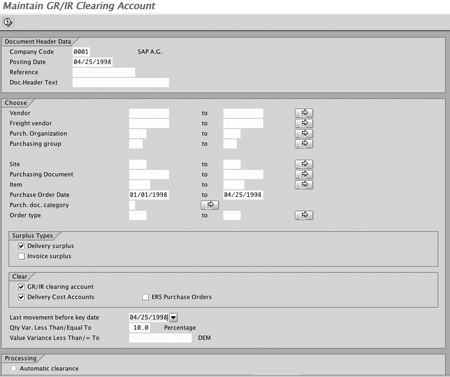The image size is (450, 377).
Task: Enable the Invoice surplus checkbox
Action: 21,256
